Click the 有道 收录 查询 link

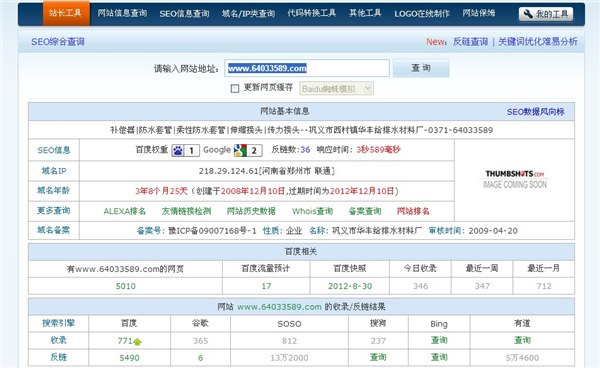click(x=522, y=340)
